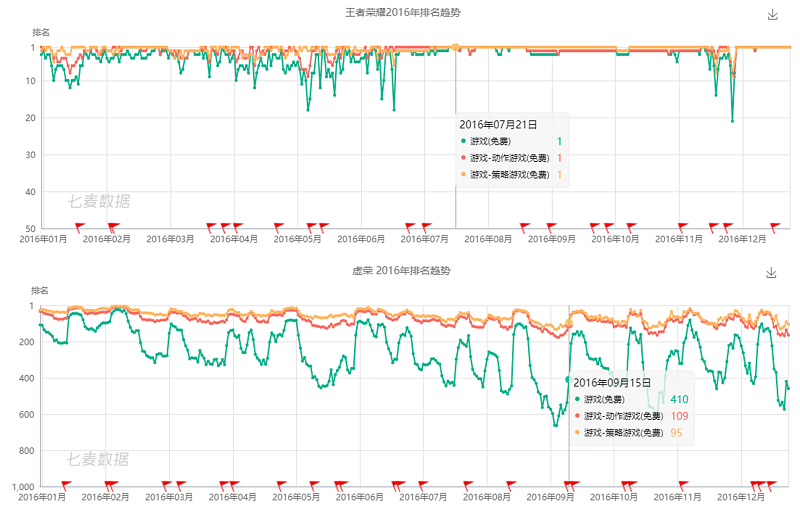Click the November flag marker on 虚荣 chart

[683, 485]
